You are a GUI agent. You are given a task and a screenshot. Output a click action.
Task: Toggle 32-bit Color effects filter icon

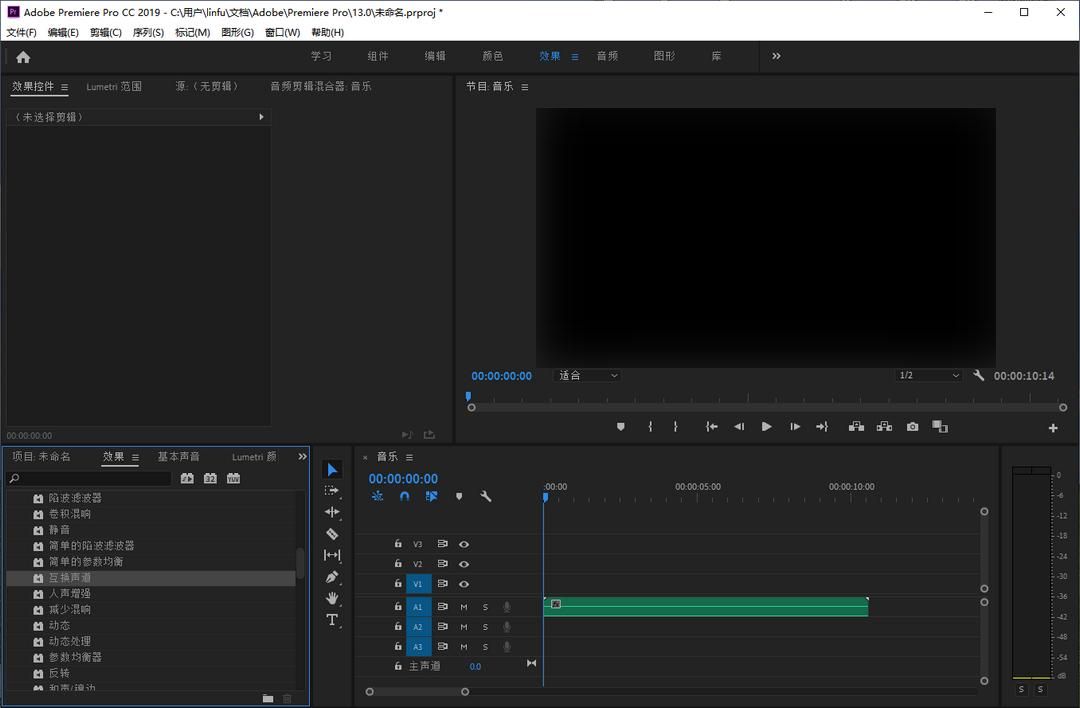click(210, 478)
